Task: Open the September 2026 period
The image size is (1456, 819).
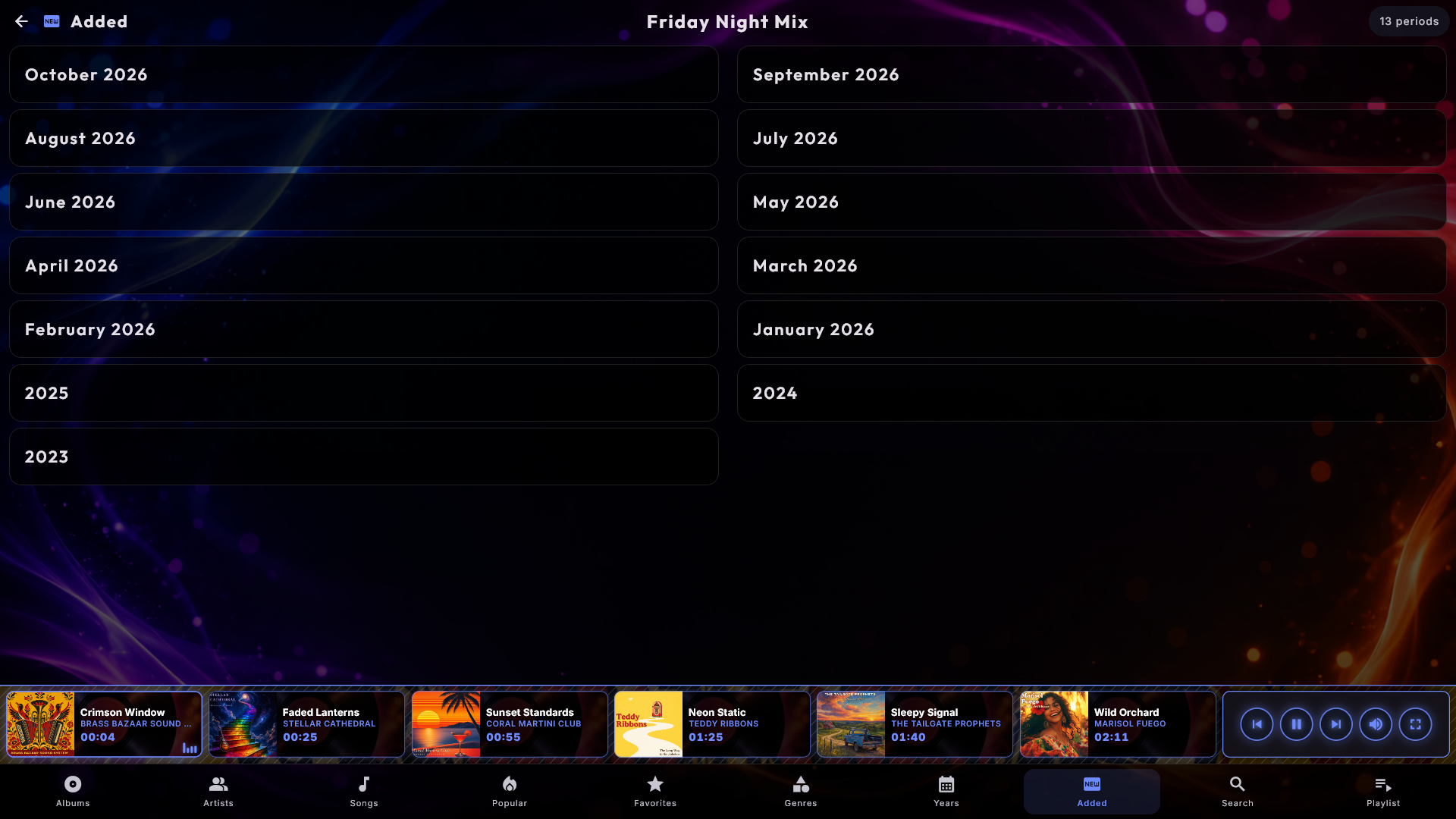Action: tap(1092, 74)
